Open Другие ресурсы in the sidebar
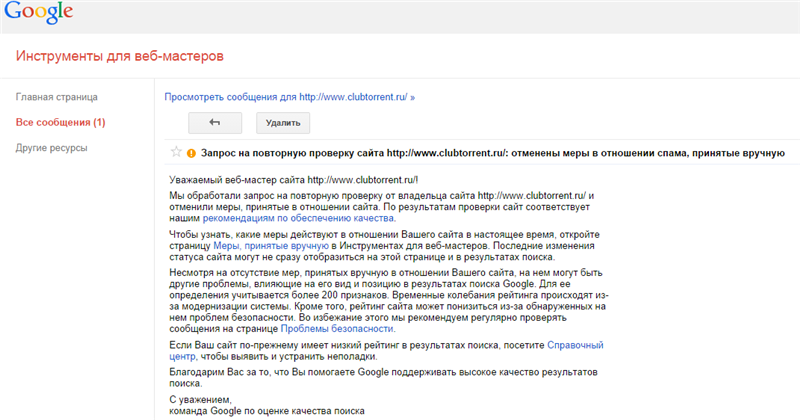This screenshot has width=800, height=420. point(52,148)
